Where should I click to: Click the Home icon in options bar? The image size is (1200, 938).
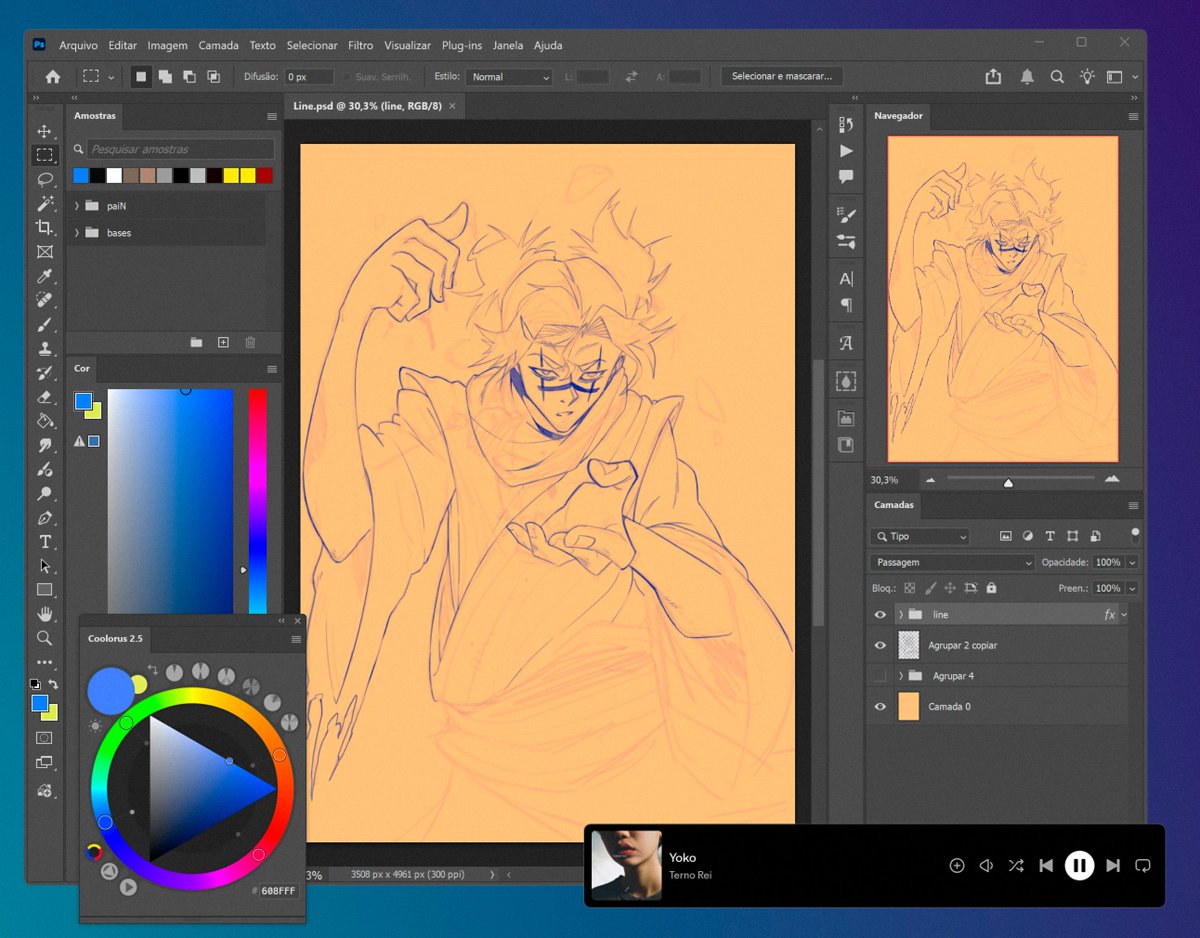click(x=53, y=77)
